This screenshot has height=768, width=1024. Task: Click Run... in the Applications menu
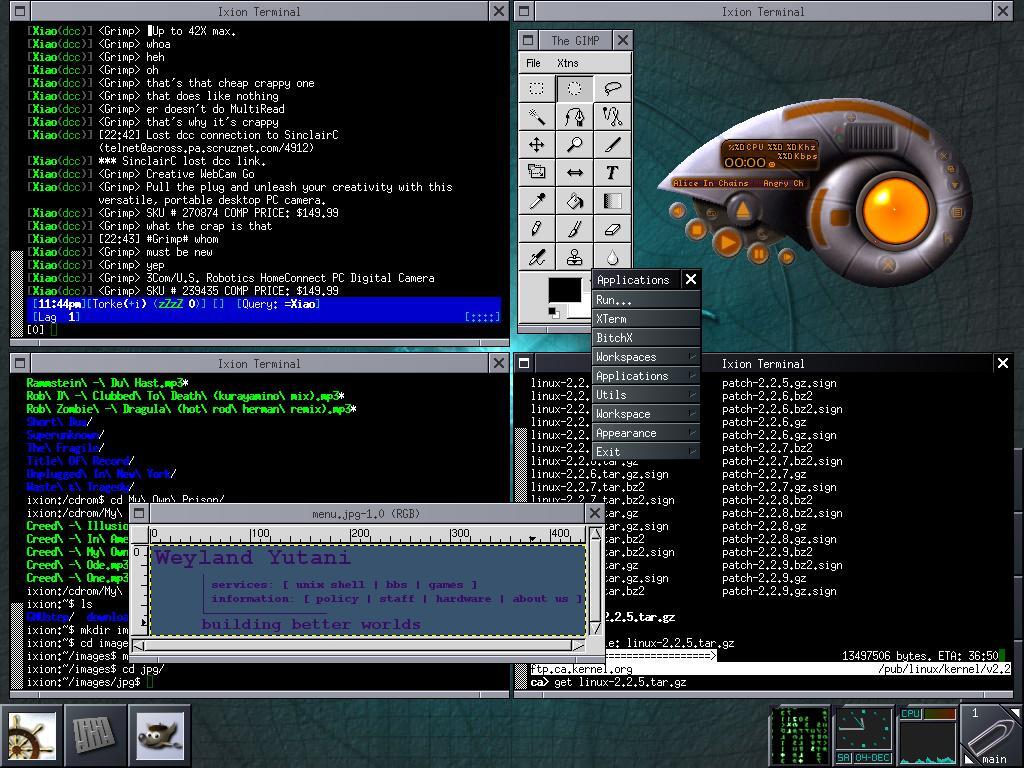click(614, 300)
